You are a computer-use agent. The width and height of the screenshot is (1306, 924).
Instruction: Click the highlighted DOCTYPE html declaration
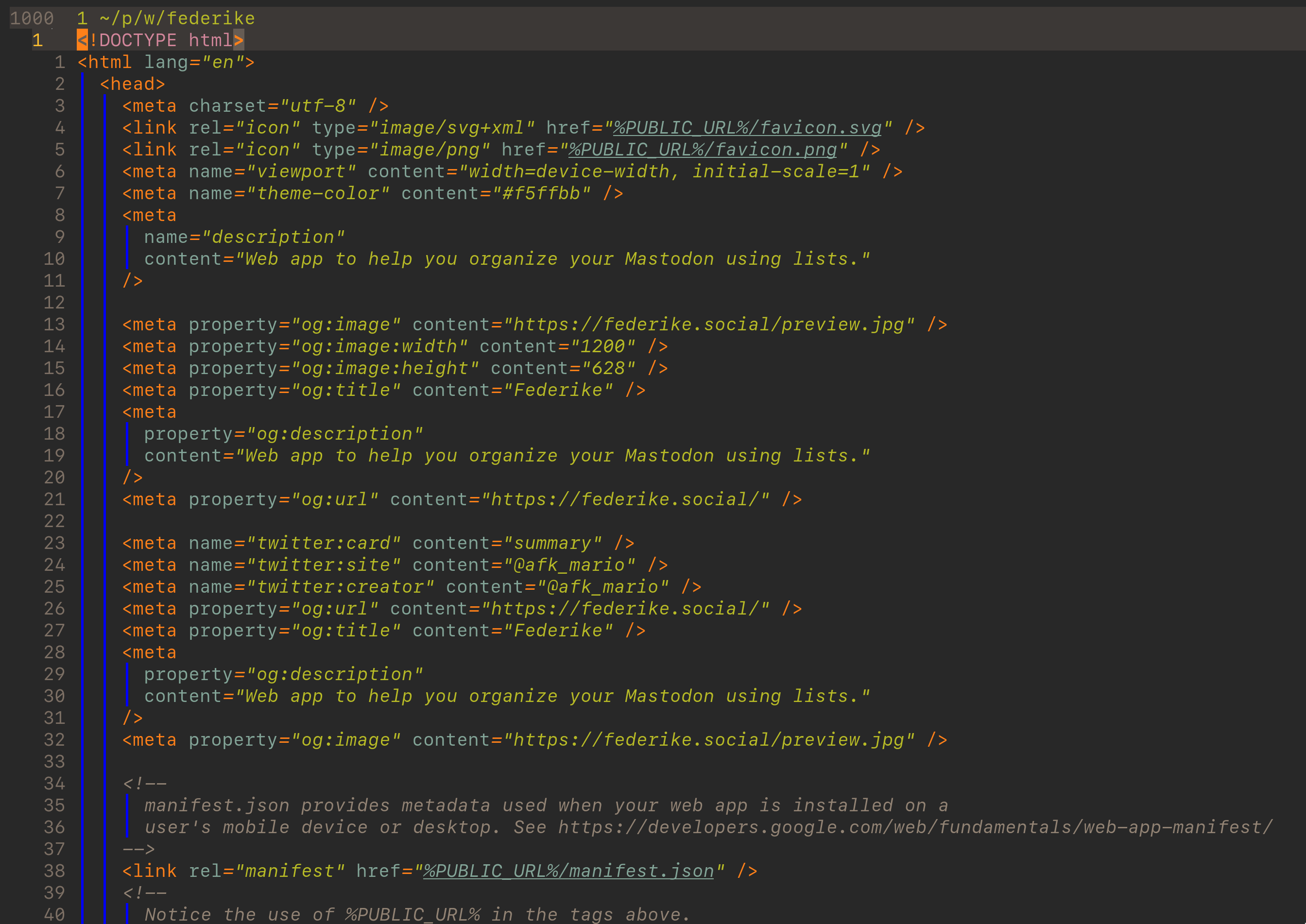point(159,39)
